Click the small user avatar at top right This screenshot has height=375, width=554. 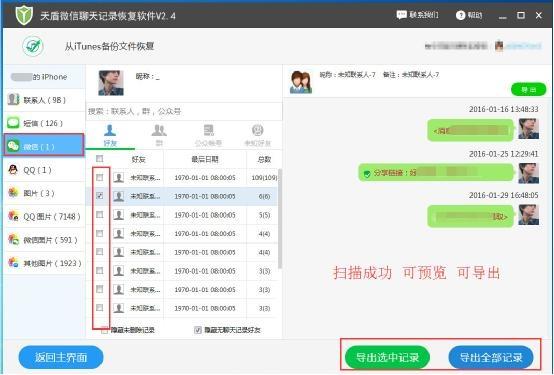pyautogui.click(x=499, y=46)
